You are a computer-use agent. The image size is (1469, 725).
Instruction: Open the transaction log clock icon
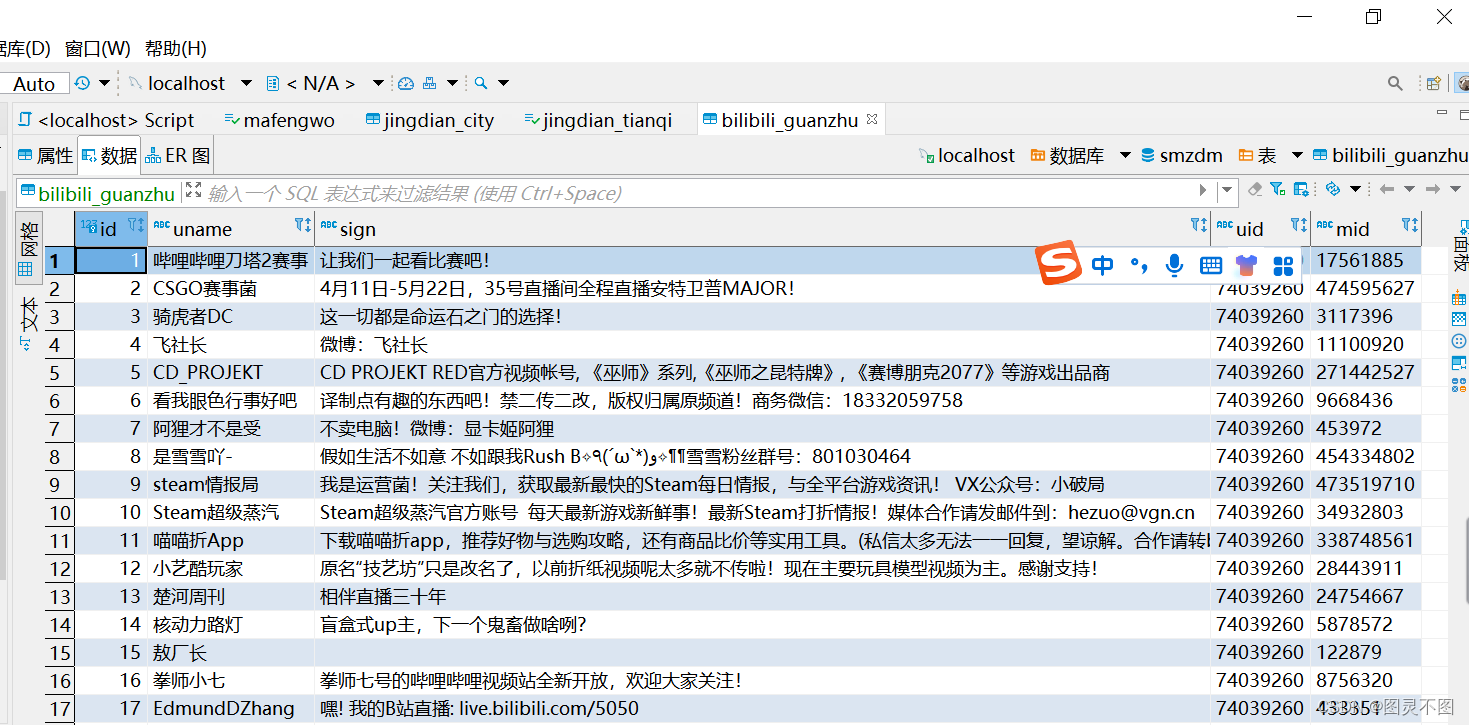click(82, 83)
